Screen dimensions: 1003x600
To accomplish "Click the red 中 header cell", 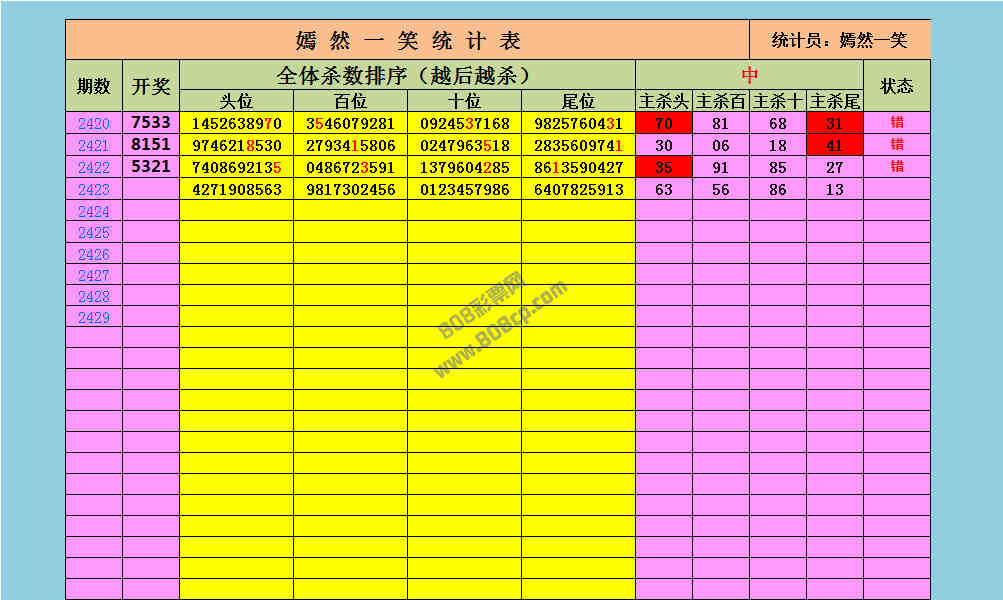I will (x=749, y=75).
